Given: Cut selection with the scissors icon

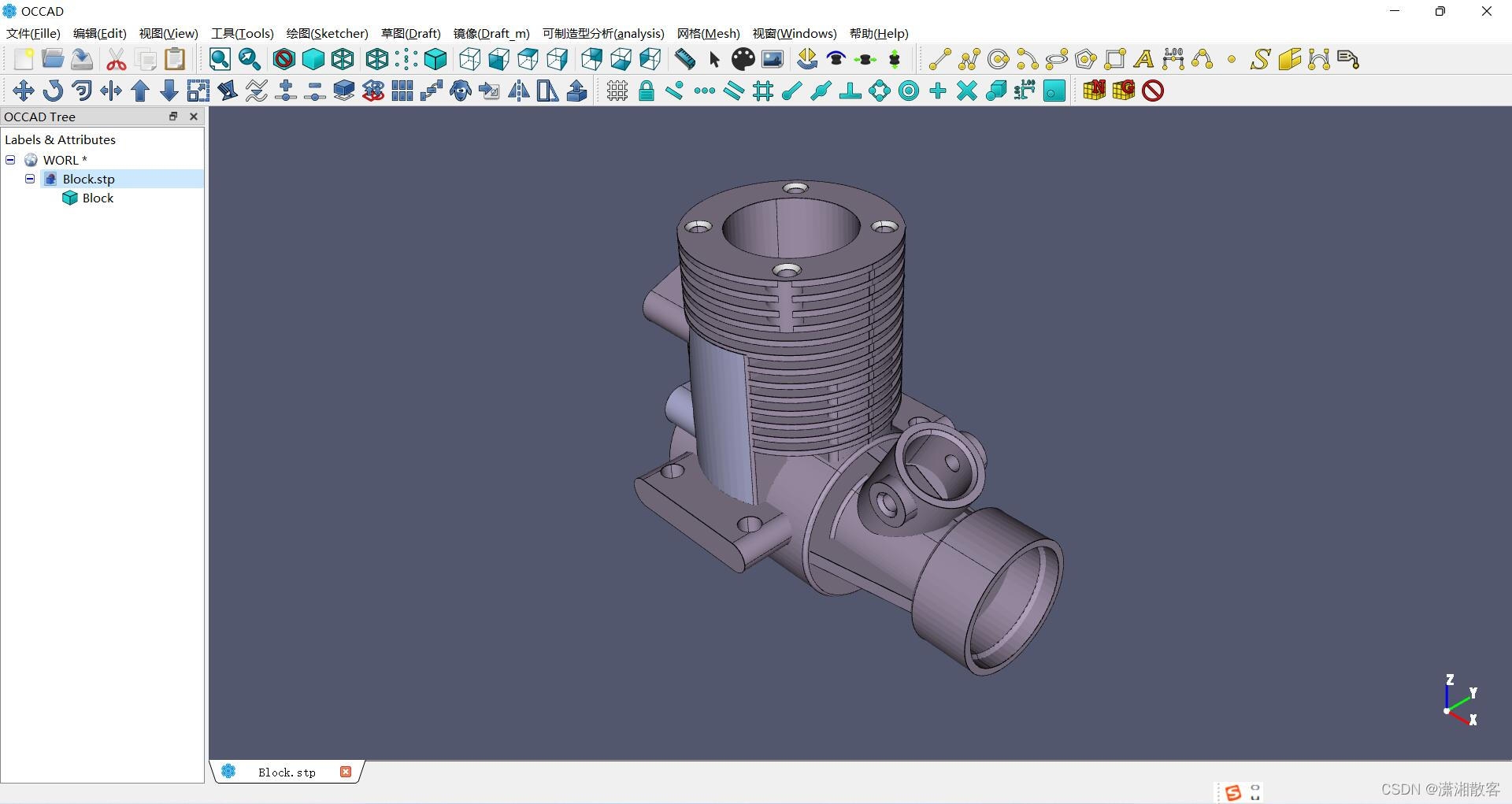Looking at the screenshot, I should pyautogui.click(x=117, y=59).
